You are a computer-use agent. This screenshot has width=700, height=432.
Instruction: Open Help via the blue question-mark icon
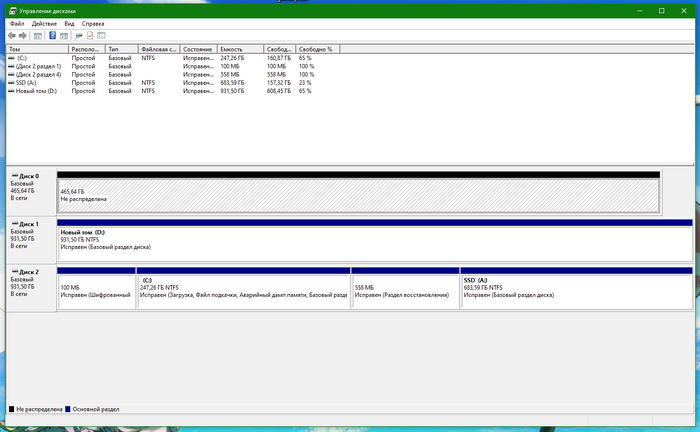click(x=52, y=35)
